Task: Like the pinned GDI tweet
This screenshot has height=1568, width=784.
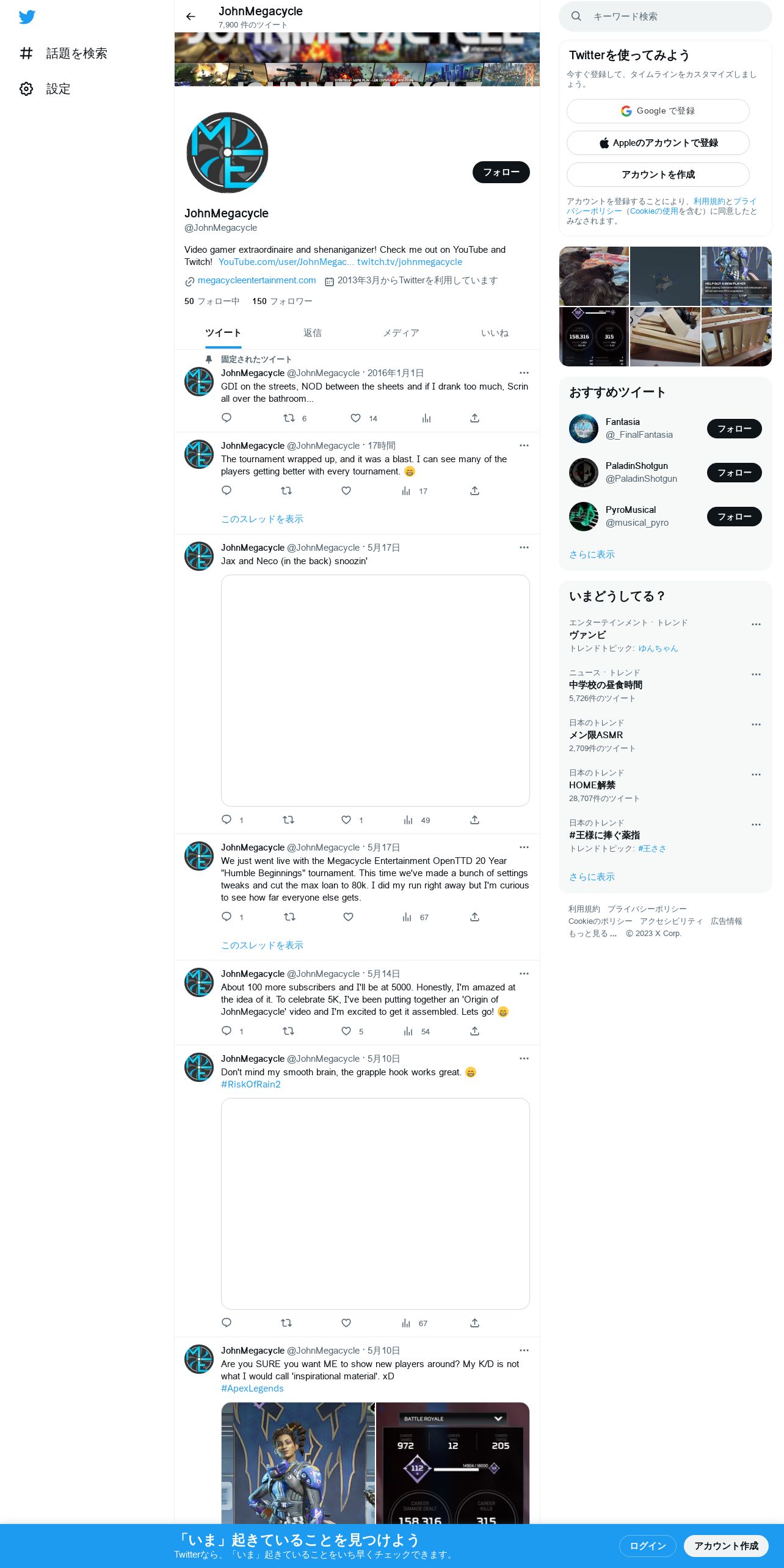Action: (355, 418)
